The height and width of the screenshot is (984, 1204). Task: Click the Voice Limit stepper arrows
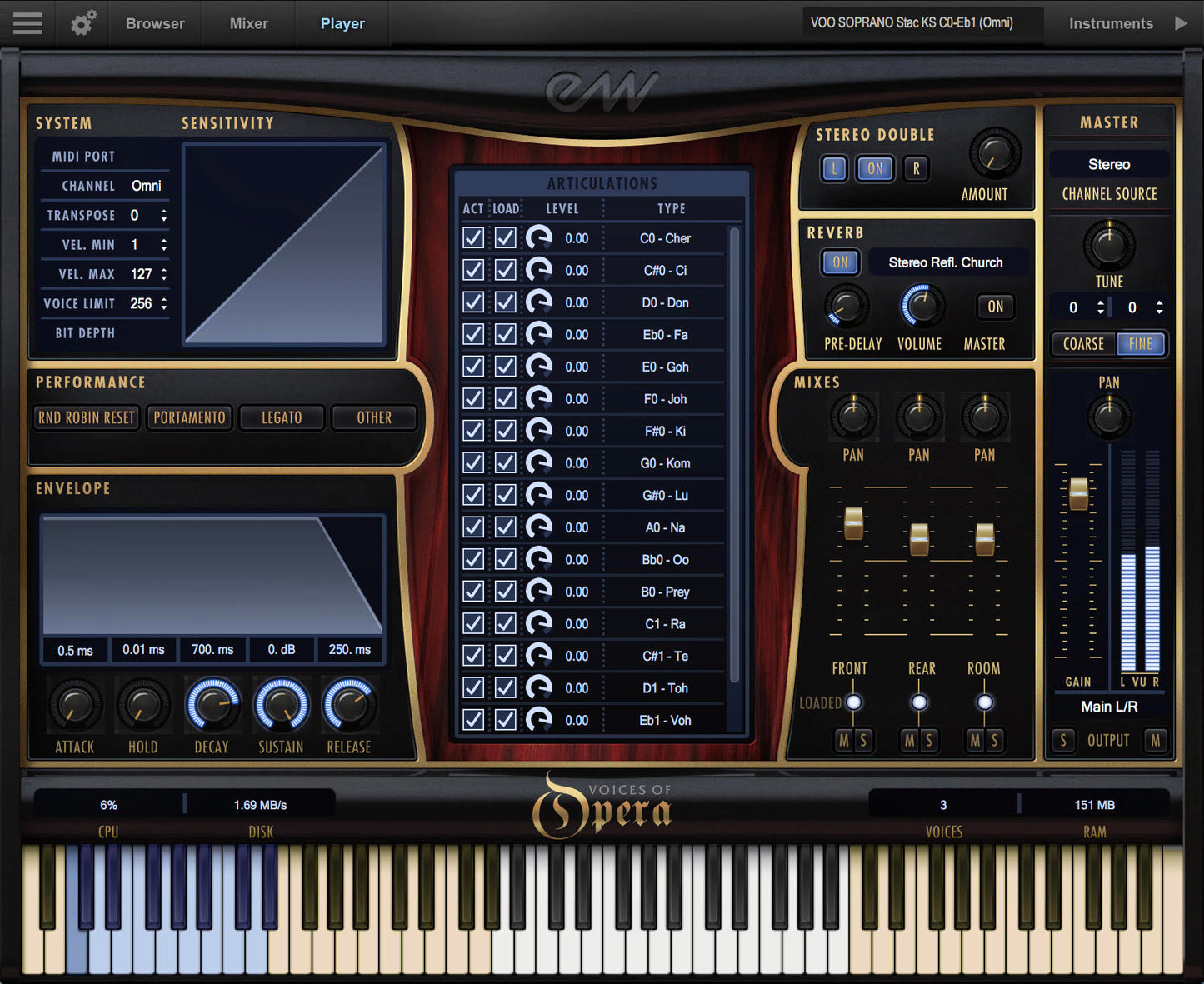click(x=164, y=304)
